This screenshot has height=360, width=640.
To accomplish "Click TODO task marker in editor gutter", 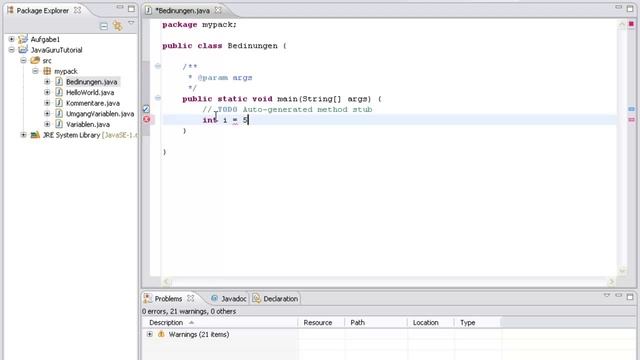I will pos(146,109).
